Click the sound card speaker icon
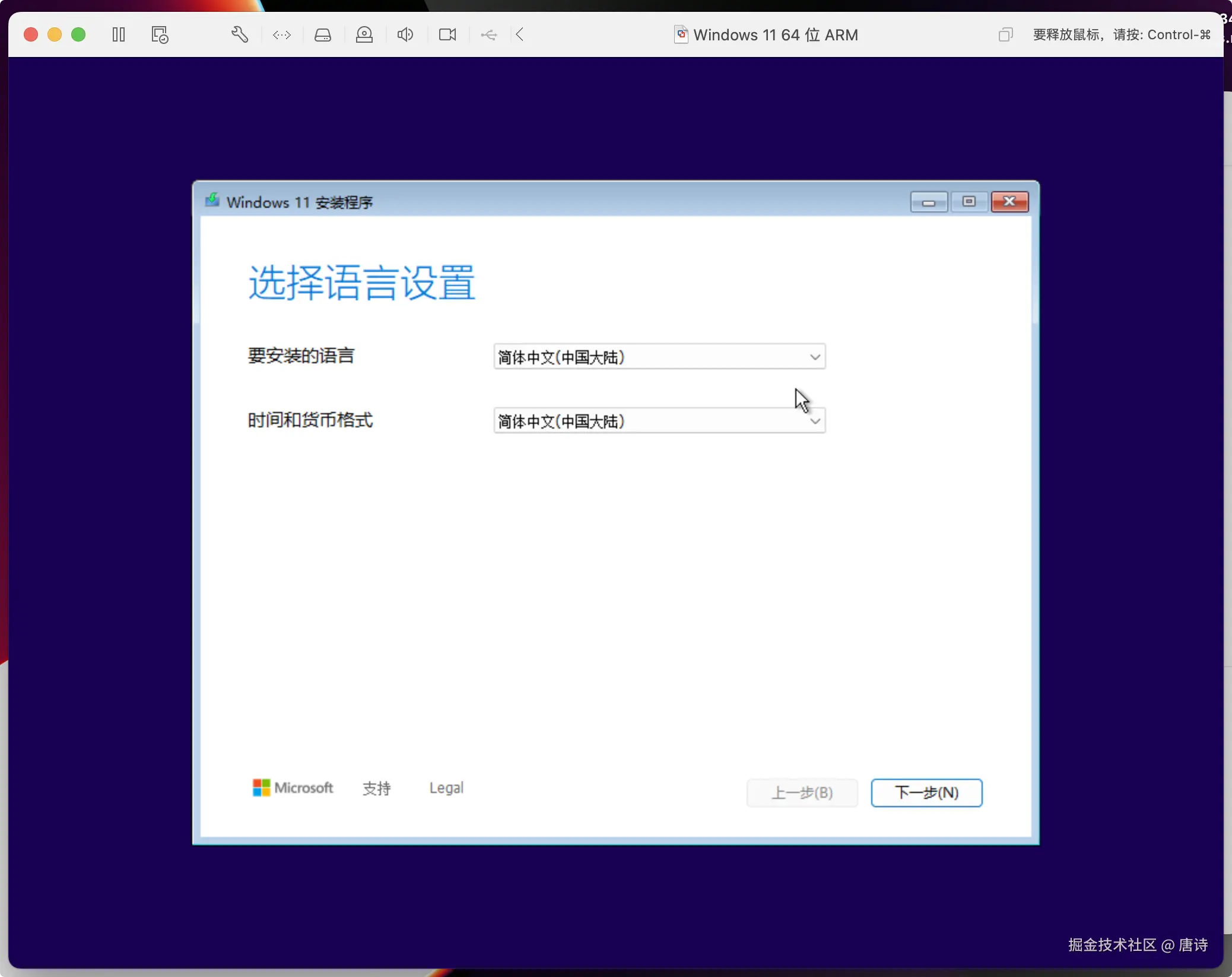 pyautogui.click(x=405, y=34)
